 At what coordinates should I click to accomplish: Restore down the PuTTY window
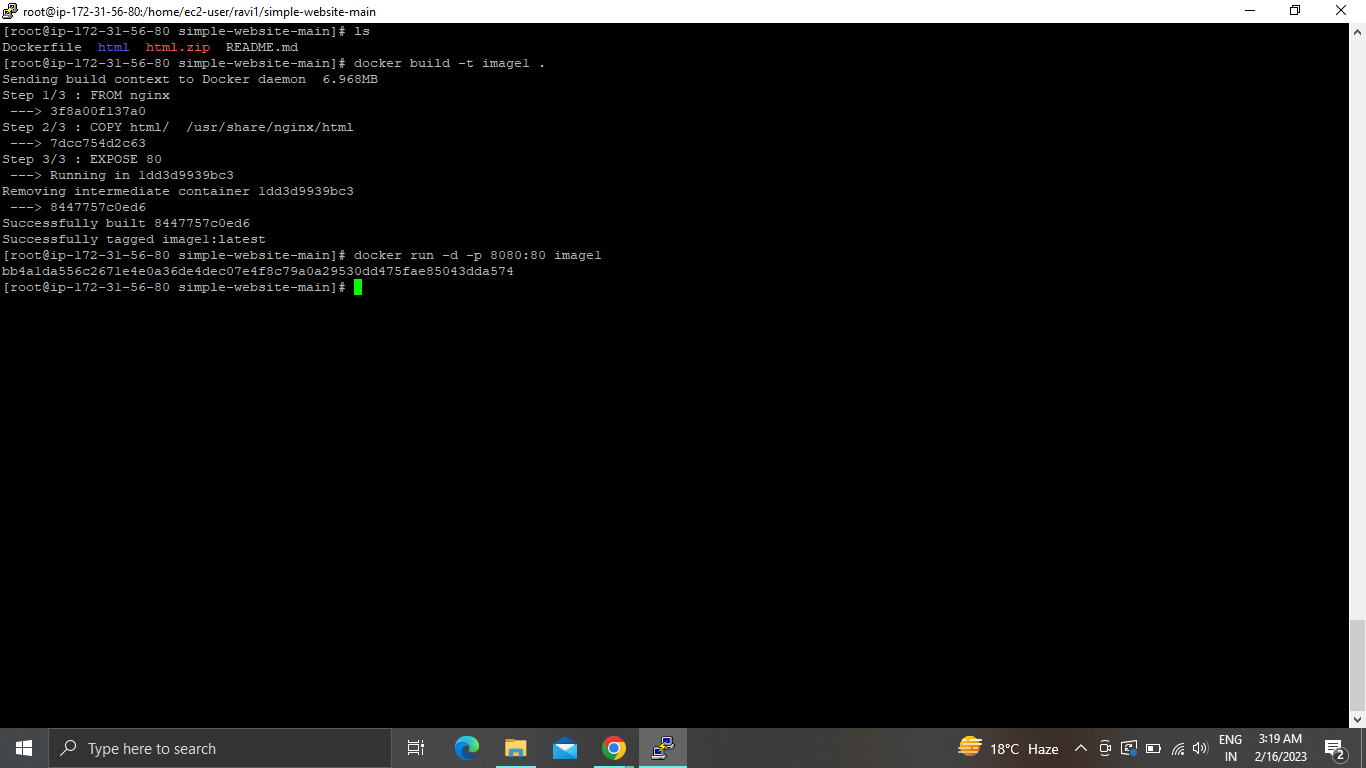tap(1295, 11)
